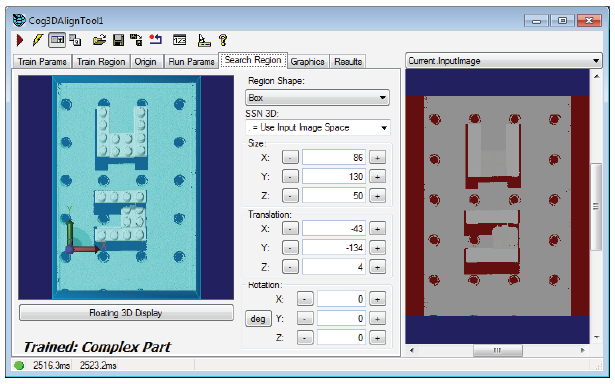The width and height of the screenshot is (615, 384).
Task: Click Rotation X input field
Action: [x=341, y=299]
